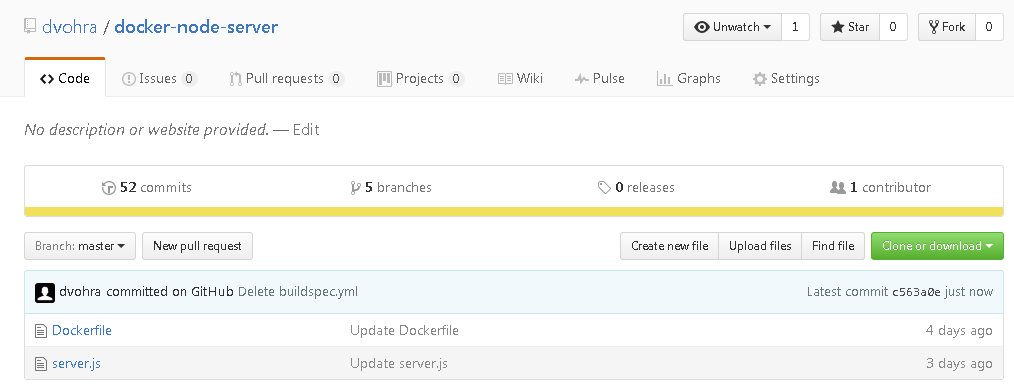Open Clone or download dropdown
Viewport: 1014px width, 386px height.
(x=937, y=246)
